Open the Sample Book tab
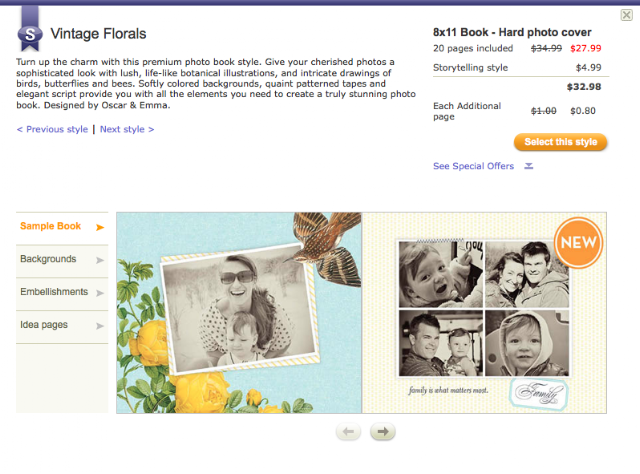The height and width of the screenshot is (474, 640). [x=61, y=227]
